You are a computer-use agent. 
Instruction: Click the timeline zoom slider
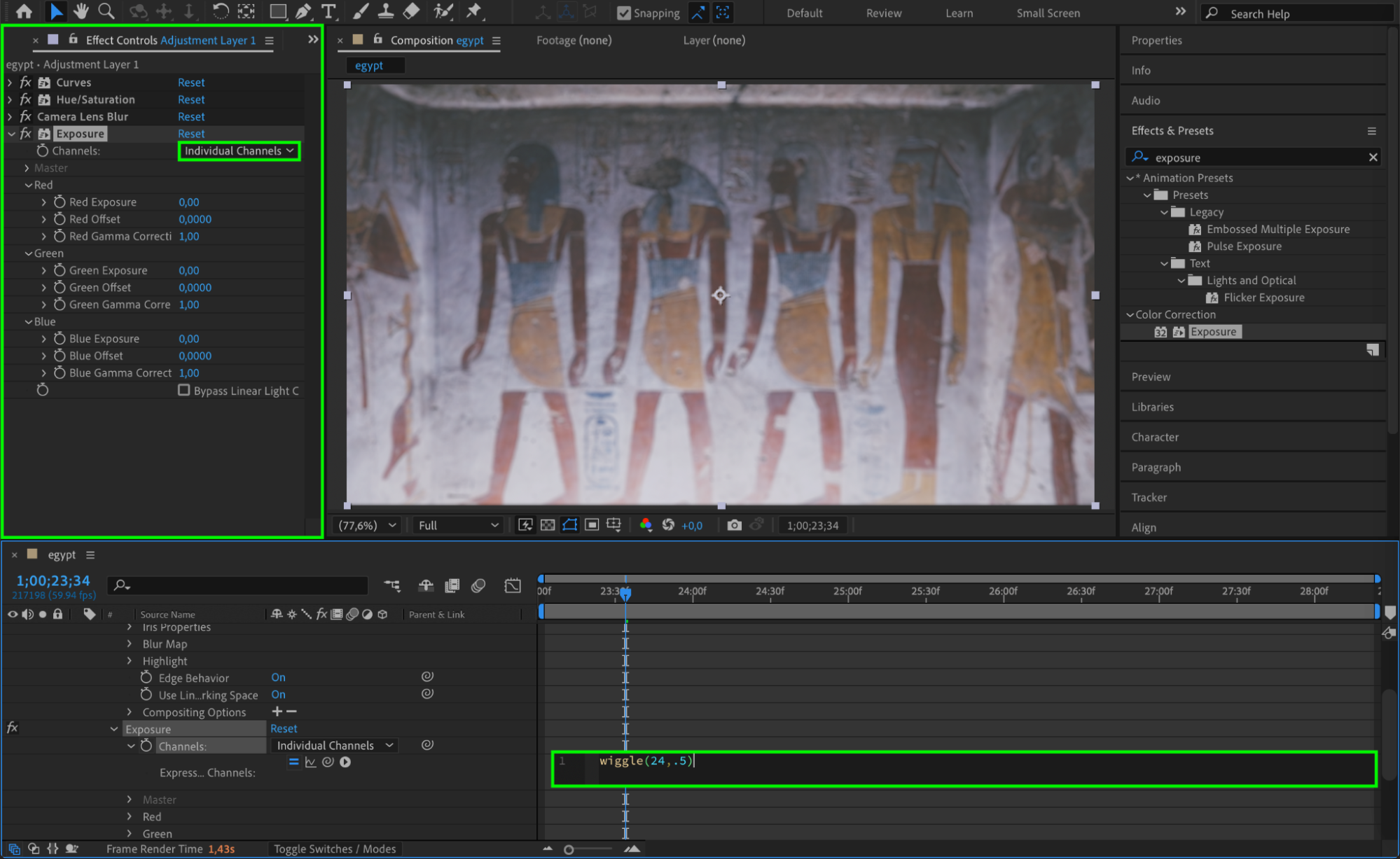[569, 849]
